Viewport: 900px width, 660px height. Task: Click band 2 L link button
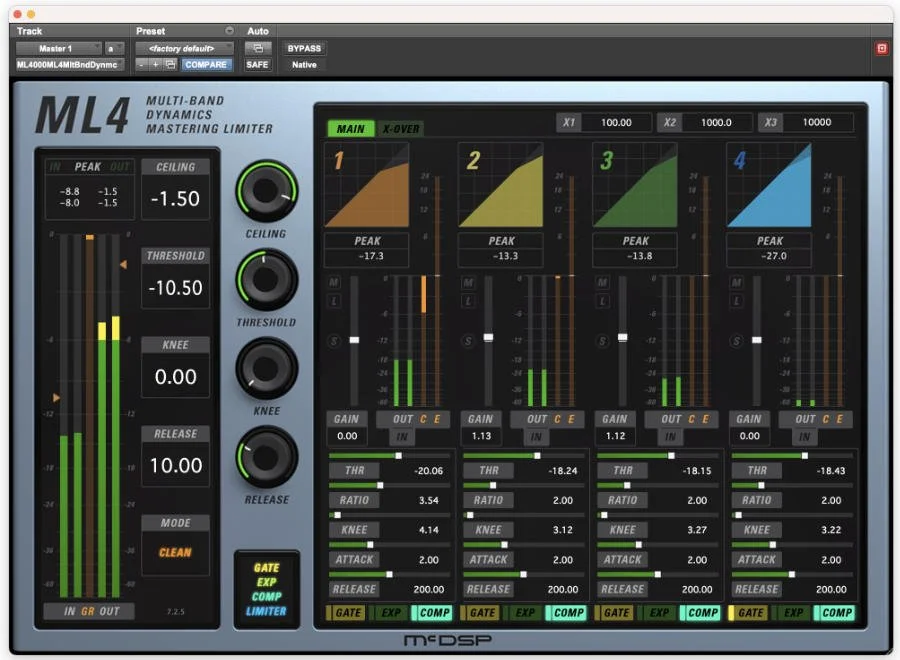(468, 301)
